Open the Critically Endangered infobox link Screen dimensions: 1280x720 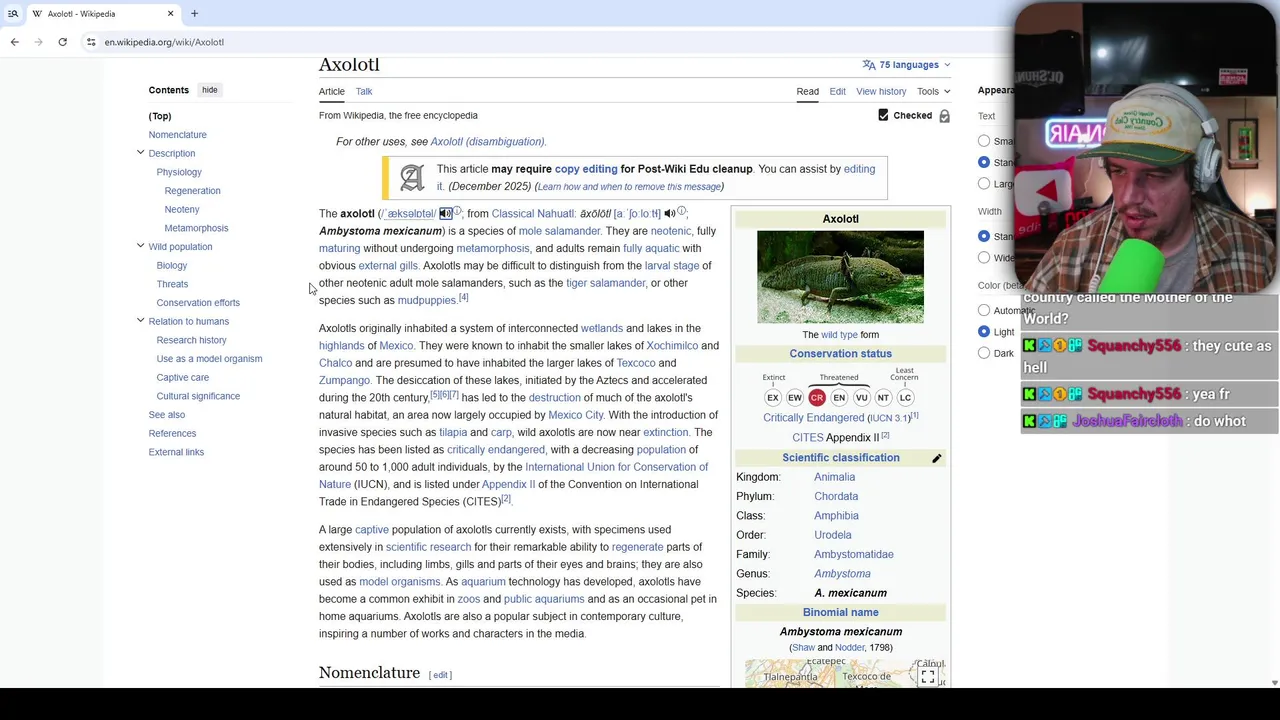click(813, 418)
